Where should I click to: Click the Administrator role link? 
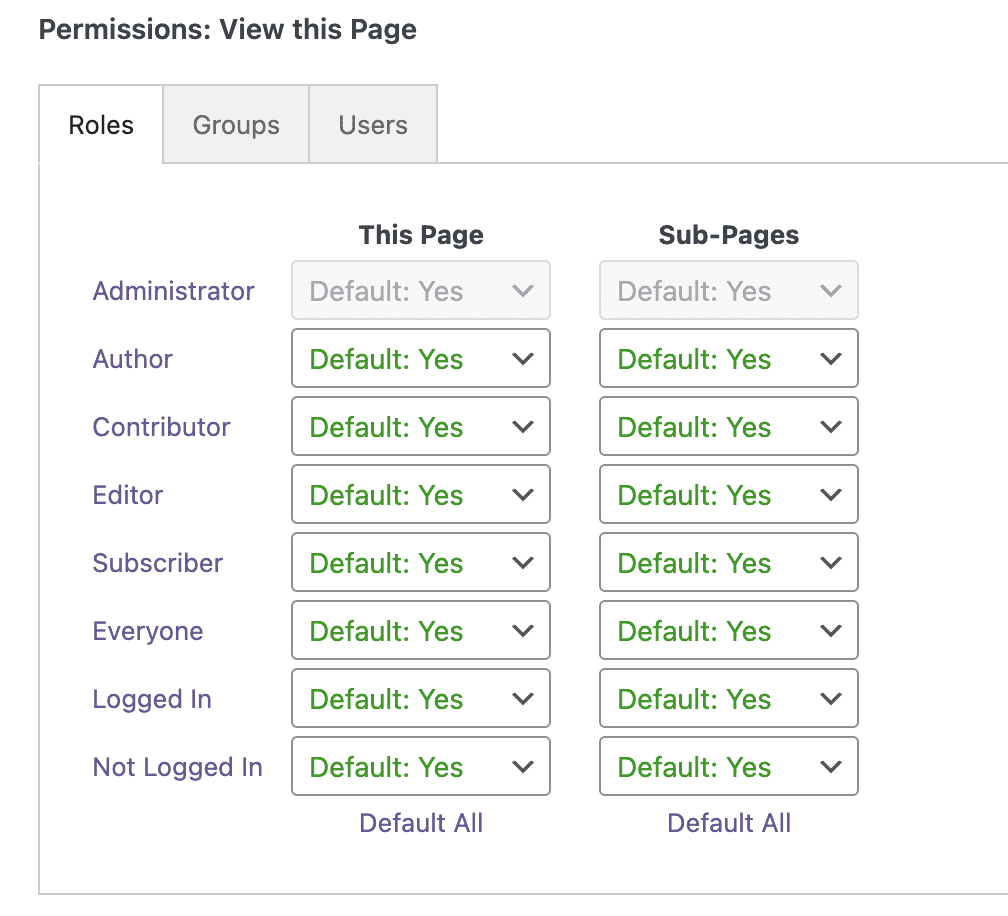tap(174, 291)
